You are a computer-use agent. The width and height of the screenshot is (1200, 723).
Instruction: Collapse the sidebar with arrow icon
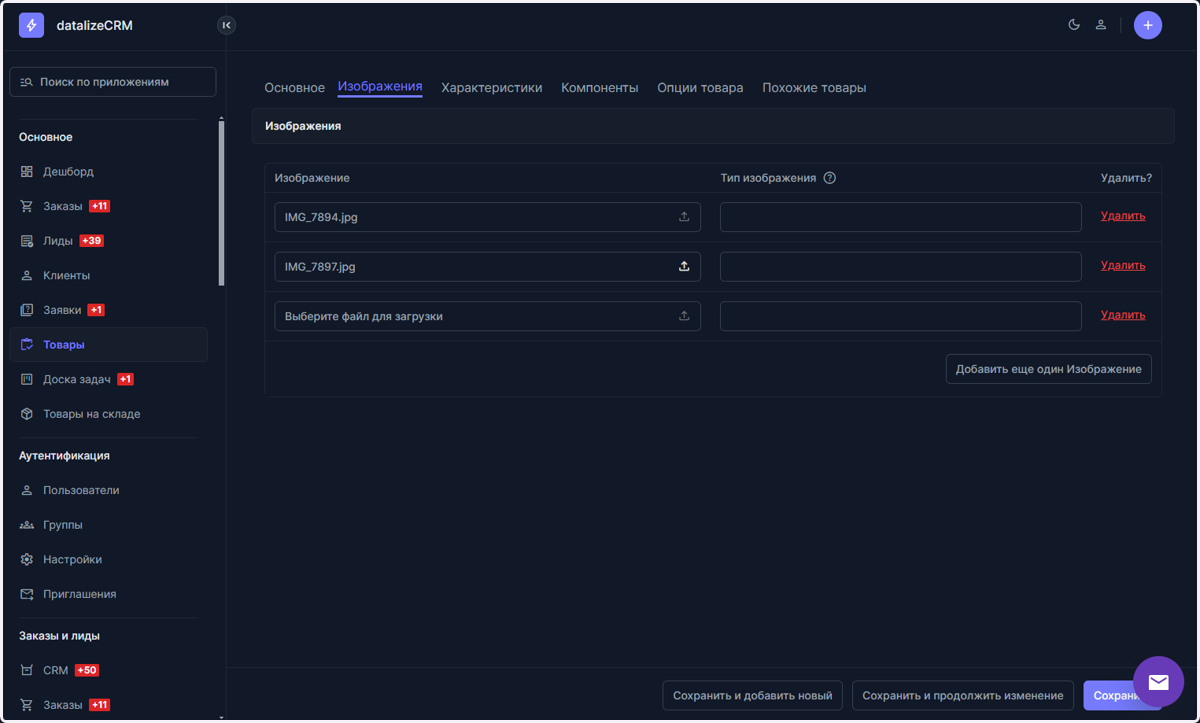coord(227,25)
